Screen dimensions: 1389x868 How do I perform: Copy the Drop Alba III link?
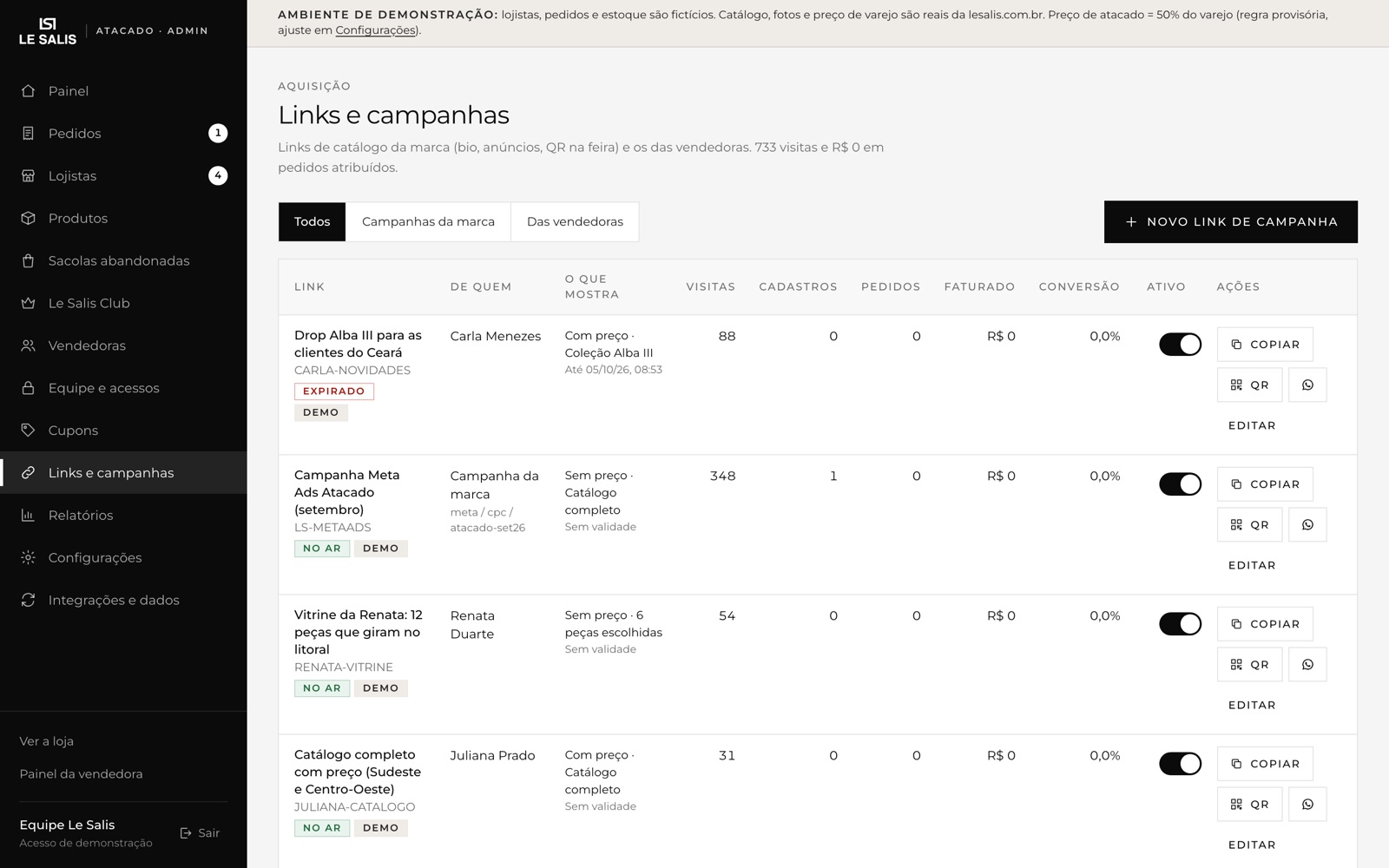[x=1265, y=345]
